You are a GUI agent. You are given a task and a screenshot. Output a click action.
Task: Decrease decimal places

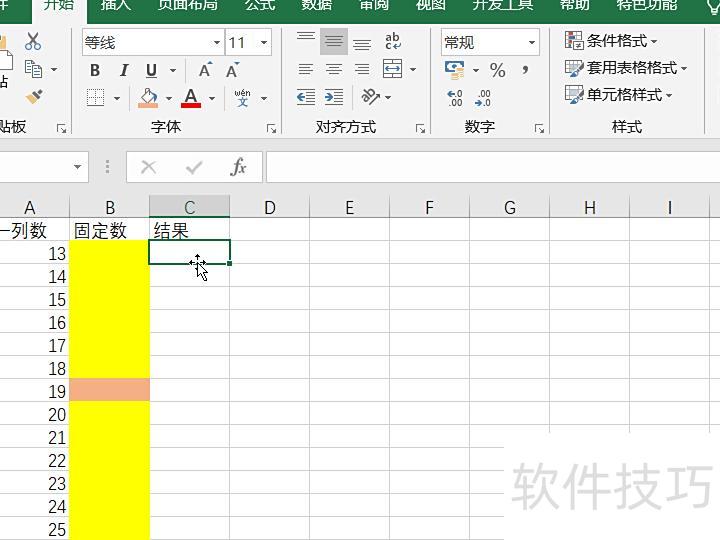[x=483, y=98]
